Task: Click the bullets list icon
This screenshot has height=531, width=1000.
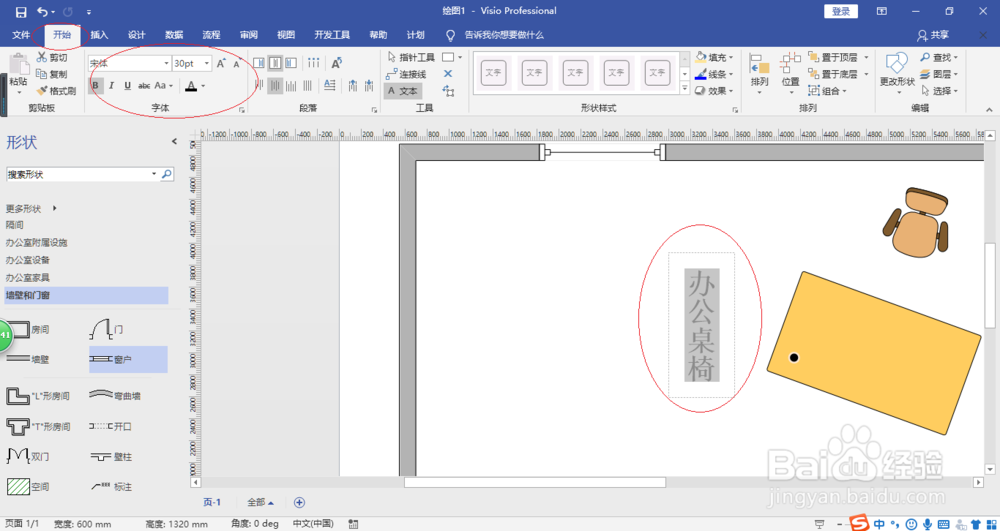Action: [x=313, y=62]
